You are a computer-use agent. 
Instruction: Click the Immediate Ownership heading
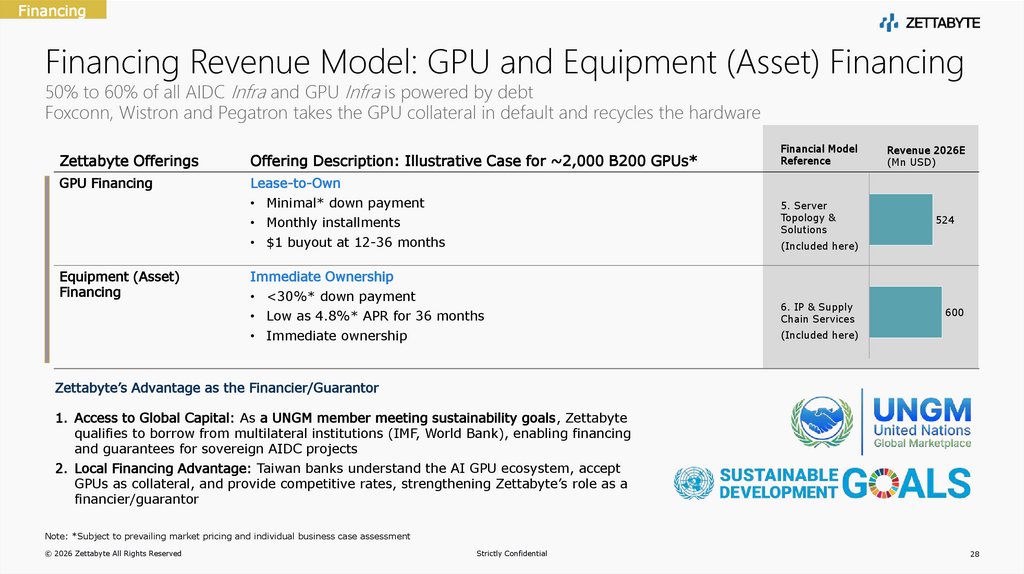click(321, 277)
